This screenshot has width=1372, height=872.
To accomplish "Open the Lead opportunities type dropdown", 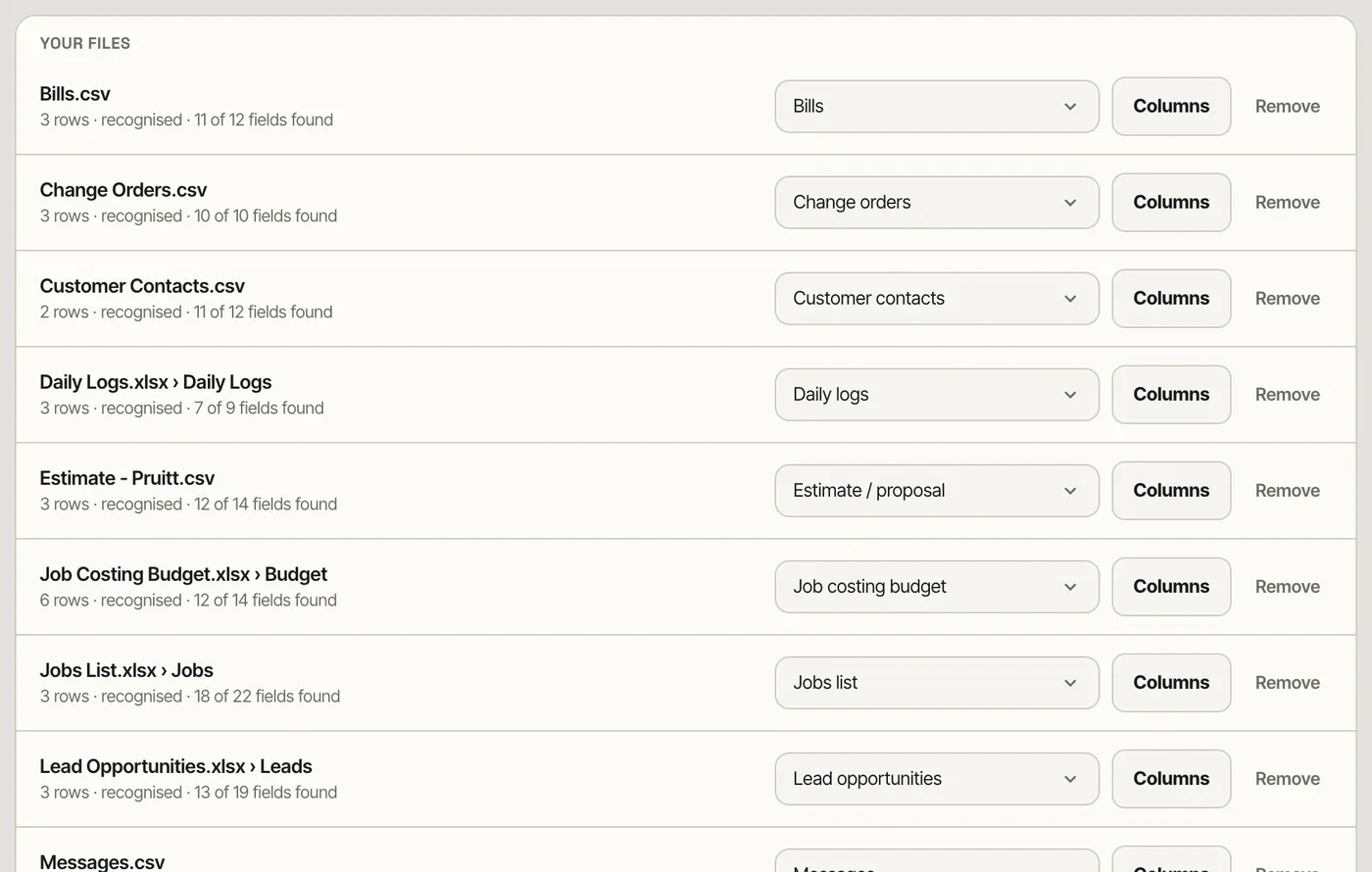I will click(x=937, y=778).
